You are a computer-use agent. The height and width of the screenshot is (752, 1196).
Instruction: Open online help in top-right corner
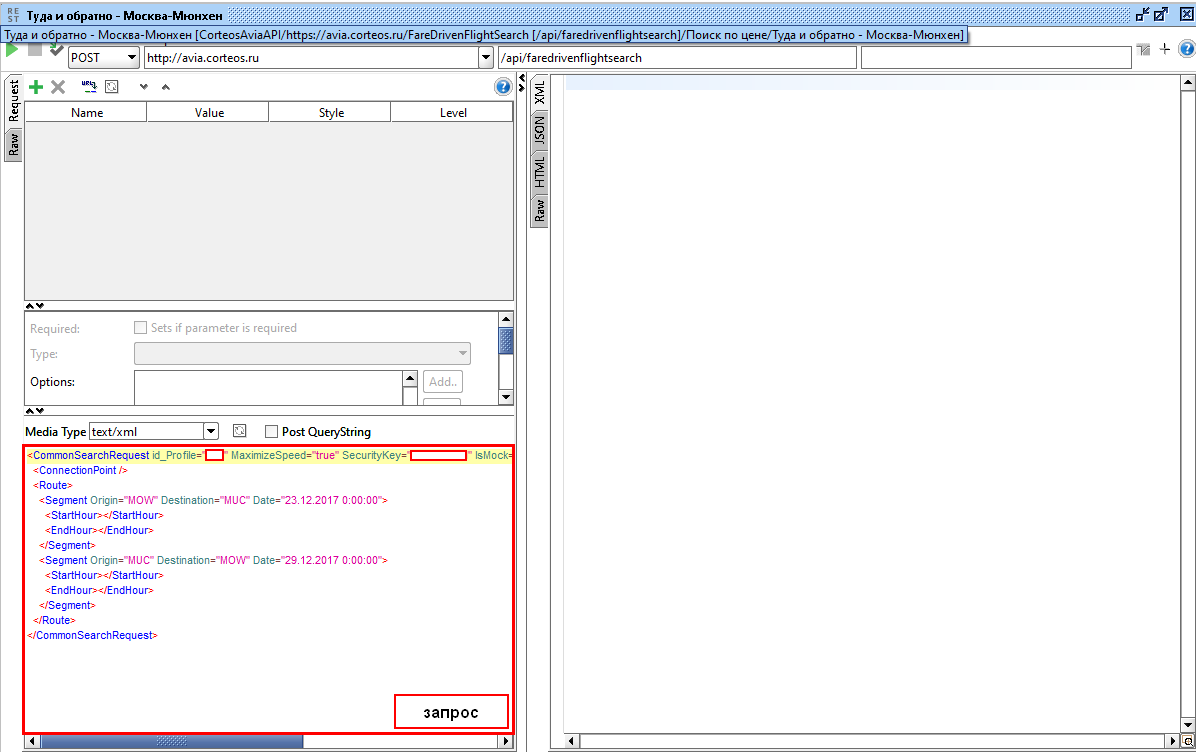point(1186,49)
